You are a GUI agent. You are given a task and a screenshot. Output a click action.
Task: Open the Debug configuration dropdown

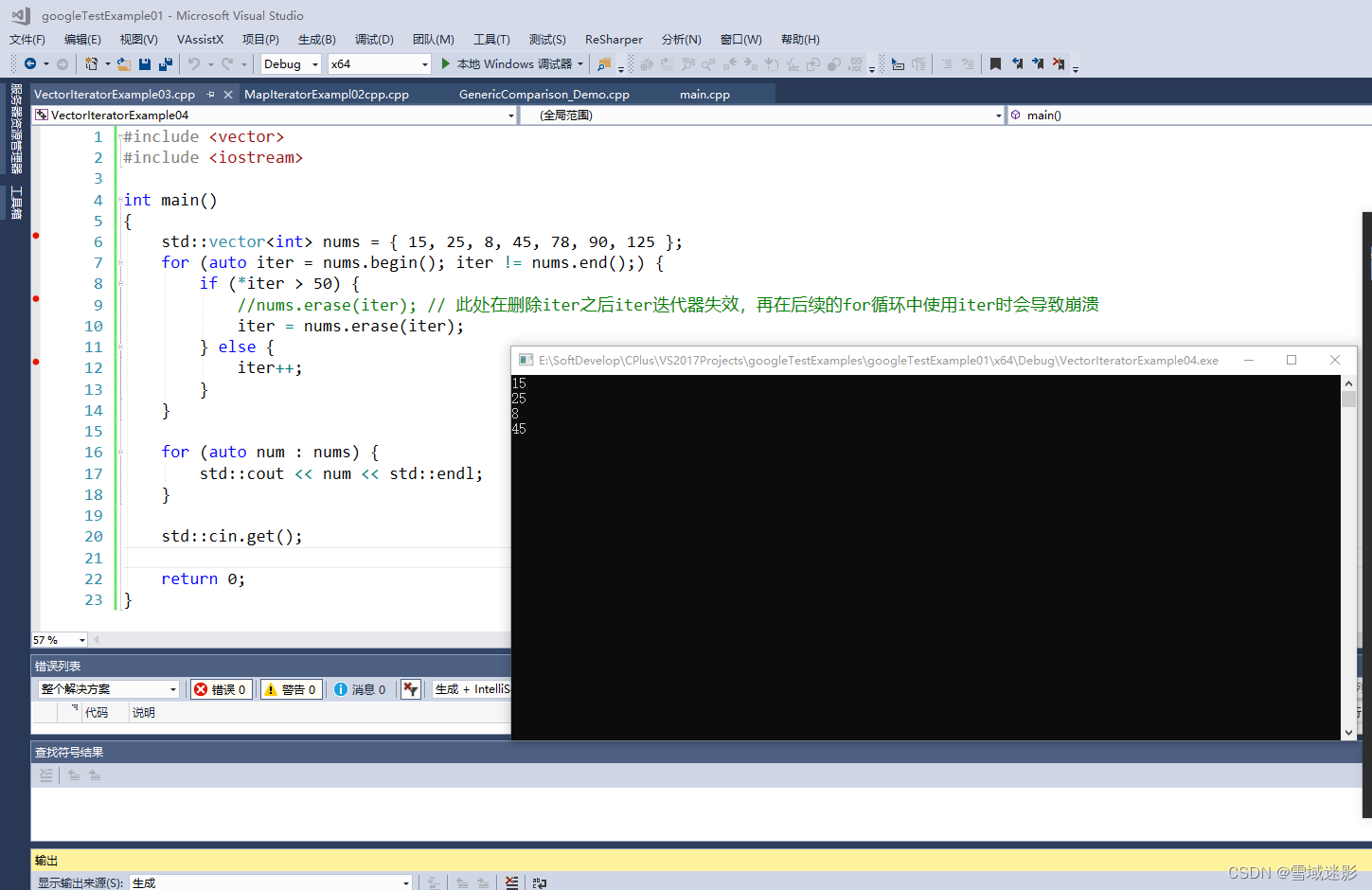(292, 63)
